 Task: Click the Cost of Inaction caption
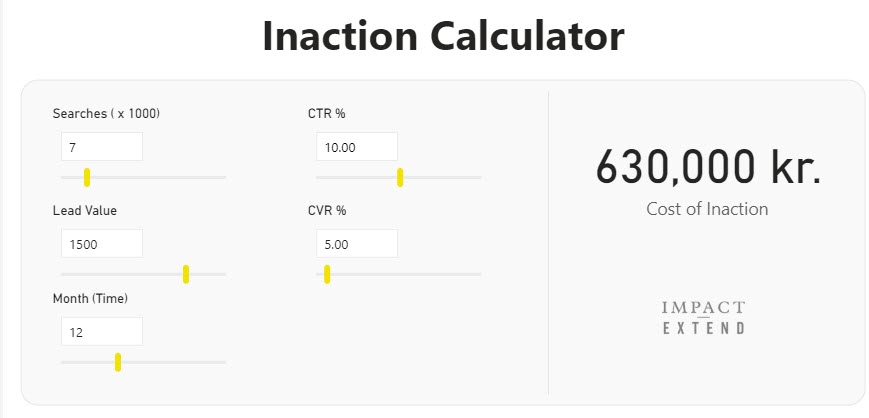coord(707,209)
